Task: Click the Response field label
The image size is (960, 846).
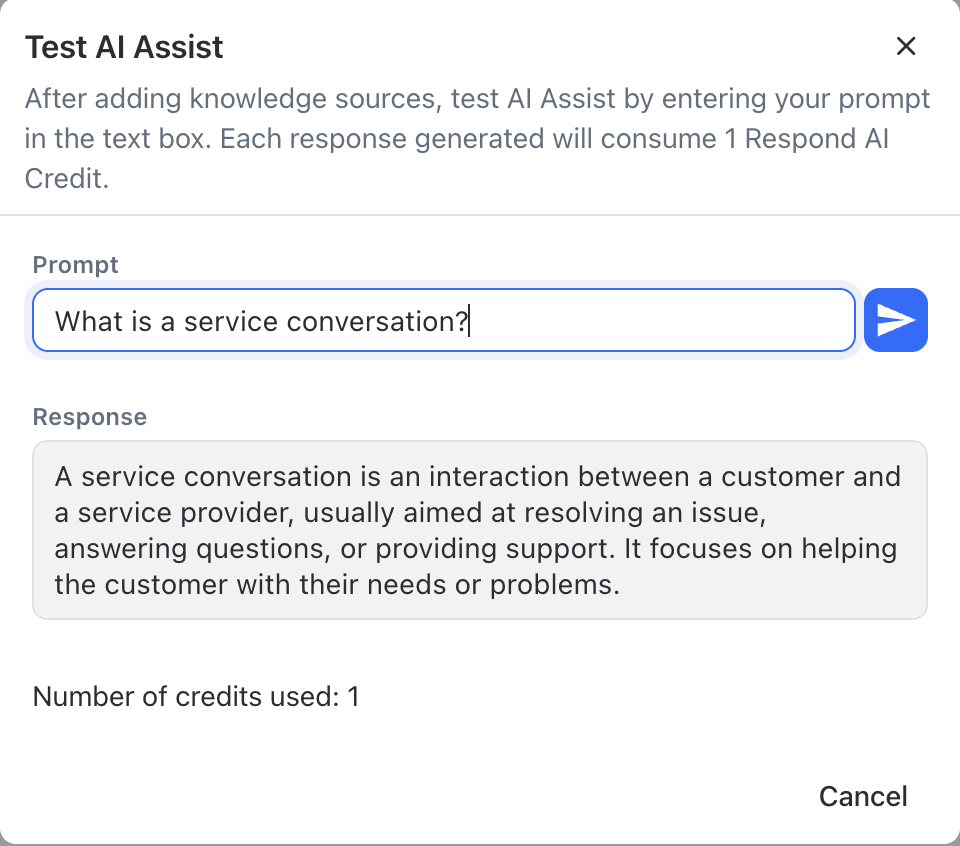Action: tap(90, 417)
